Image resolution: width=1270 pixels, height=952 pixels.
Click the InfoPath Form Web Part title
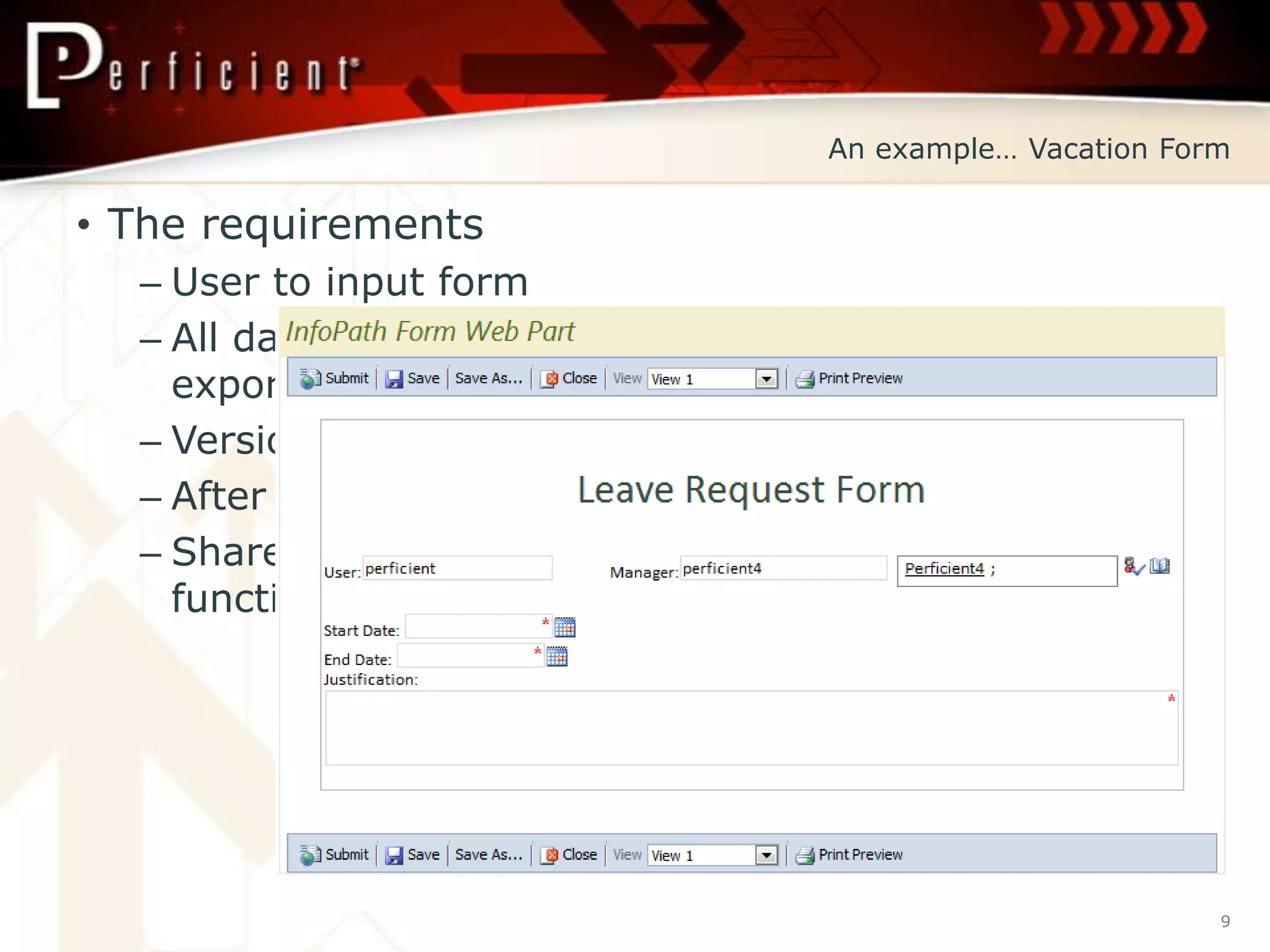430,332
